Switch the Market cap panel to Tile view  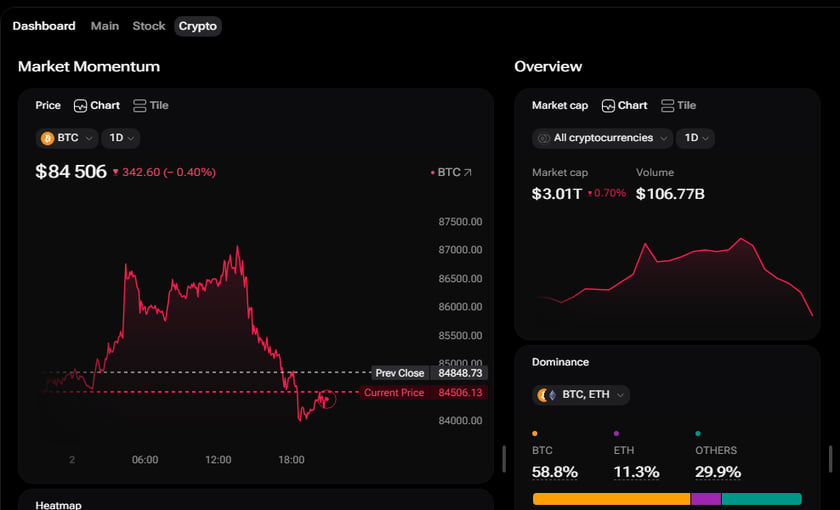tap(678, 106)
